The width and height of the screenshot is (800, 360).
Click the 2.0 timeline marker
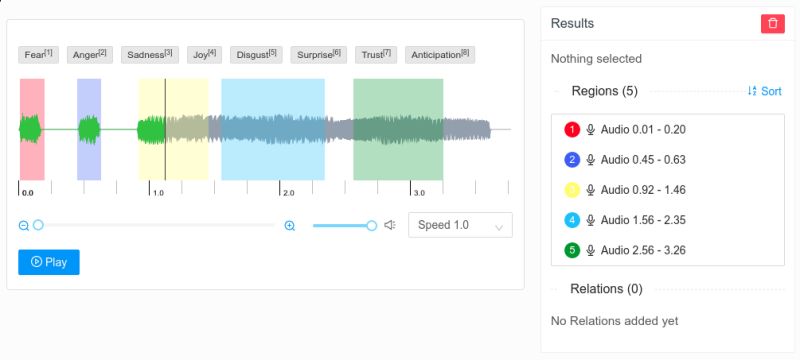pyautogui.click(x=289, y=193)
